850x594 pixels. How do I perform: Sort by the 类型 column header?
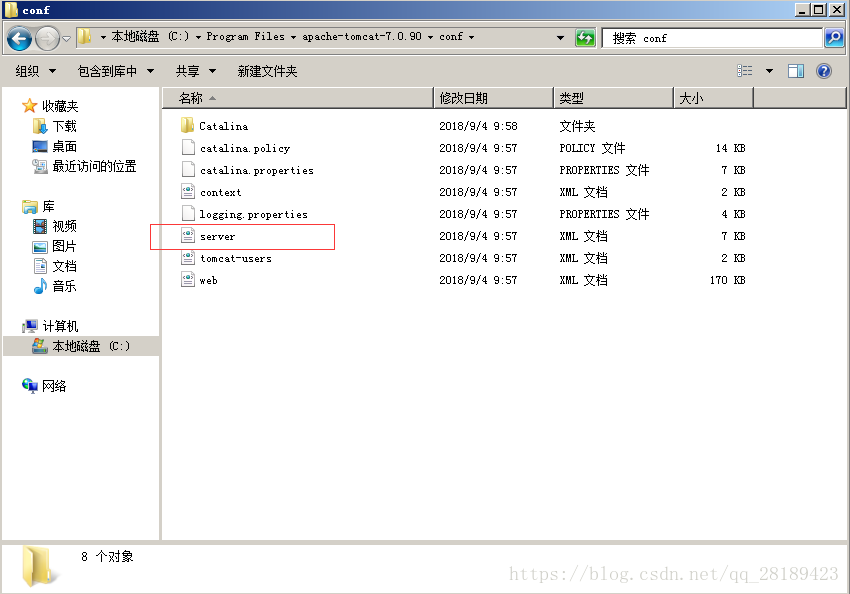tap(614, 98)
